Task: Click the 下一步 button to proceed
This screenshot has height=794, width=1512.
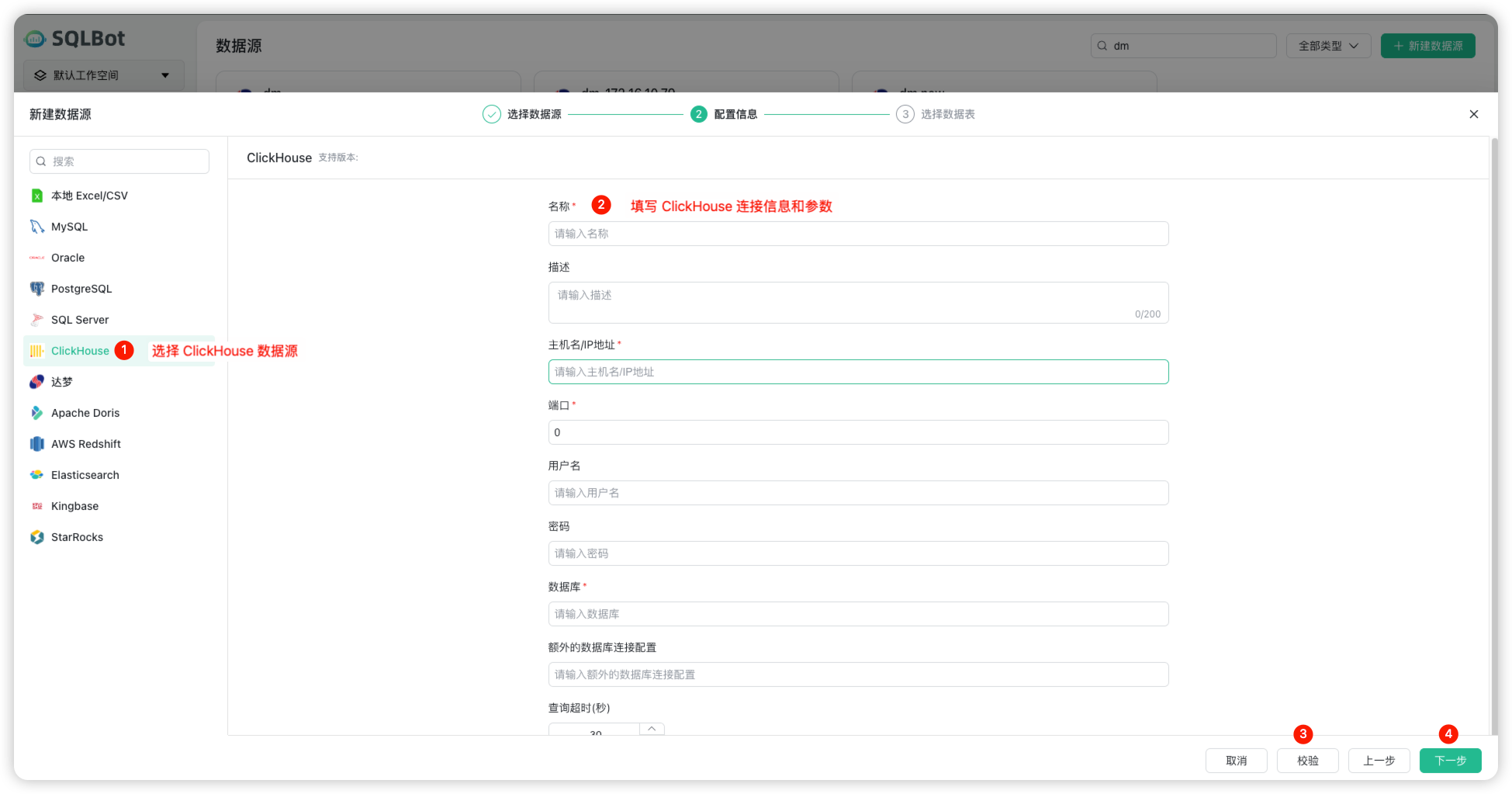Action: pos(1450,761)
